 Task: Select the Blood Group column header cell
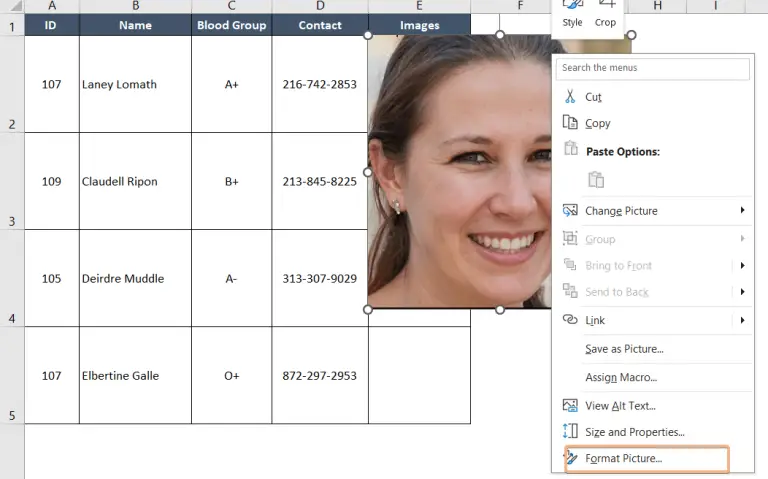coord(231,25)
